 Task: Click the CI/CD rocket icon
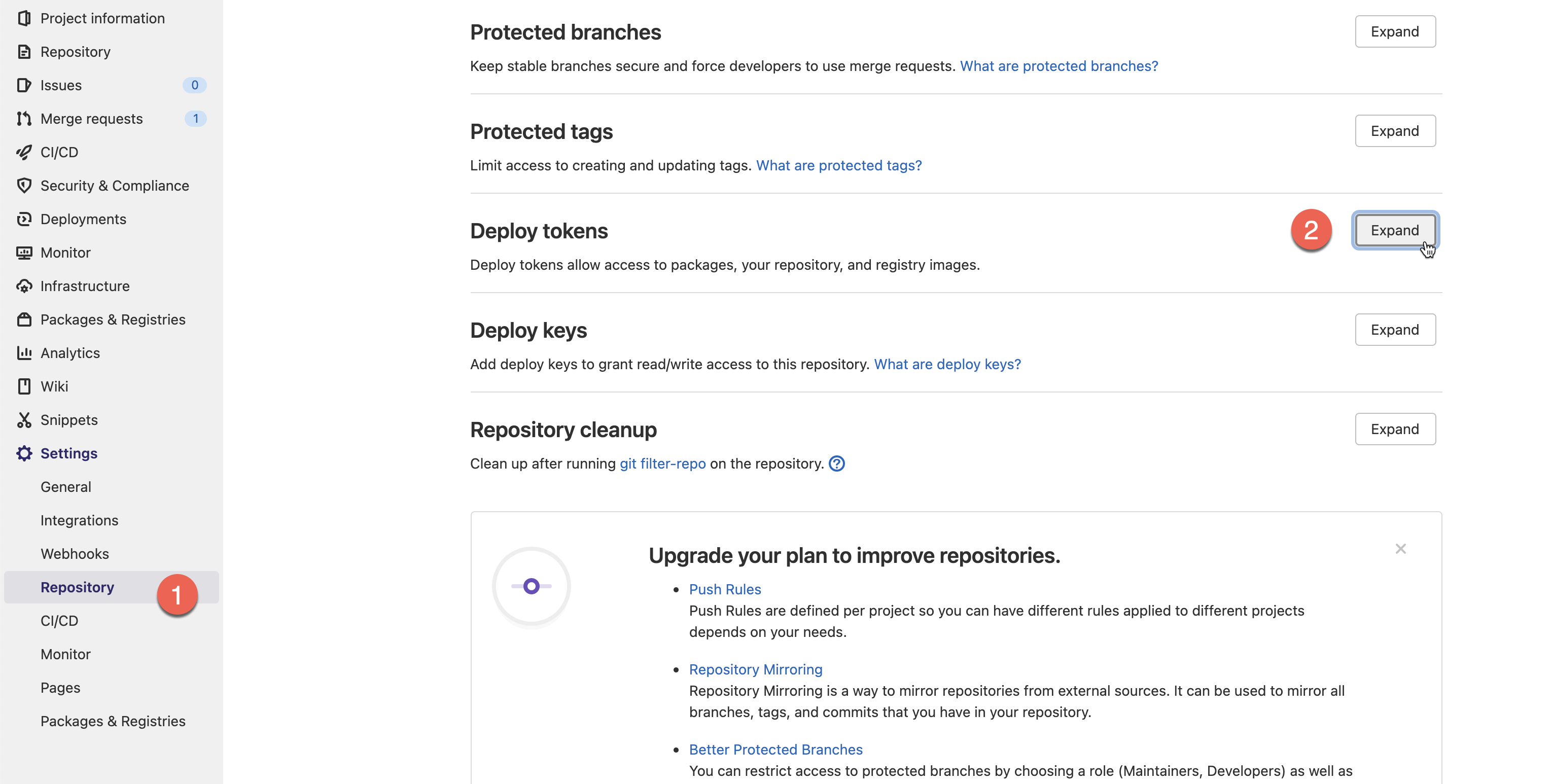point(24,152)
